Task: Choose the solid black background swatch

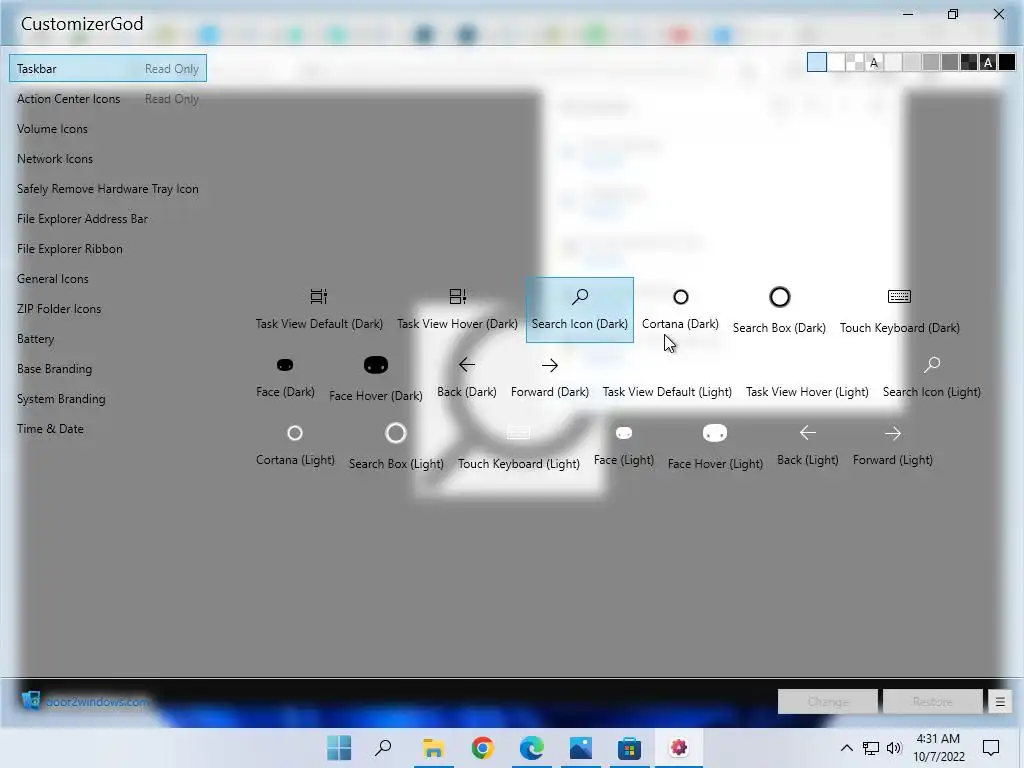Action: (1007, 62)
